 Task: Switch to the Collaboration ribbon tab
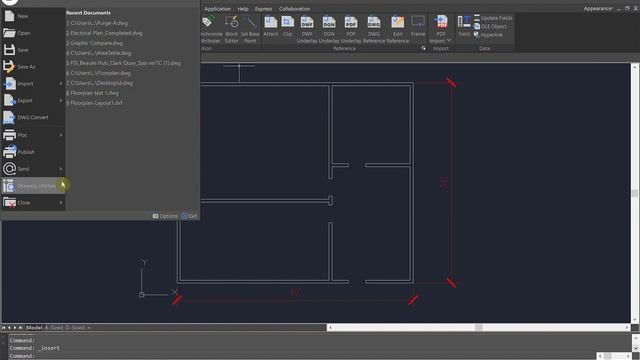[x=295, y=9]
